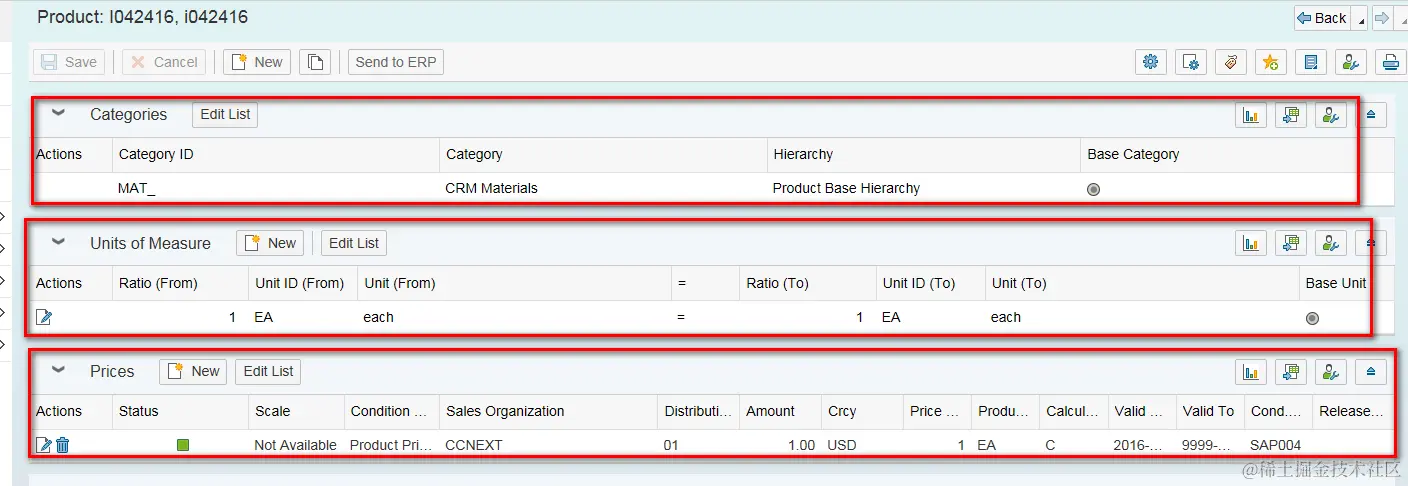Open the Back history dropdown arrow
This screenshot has height=486, width=1408.
click(1360, 18)
